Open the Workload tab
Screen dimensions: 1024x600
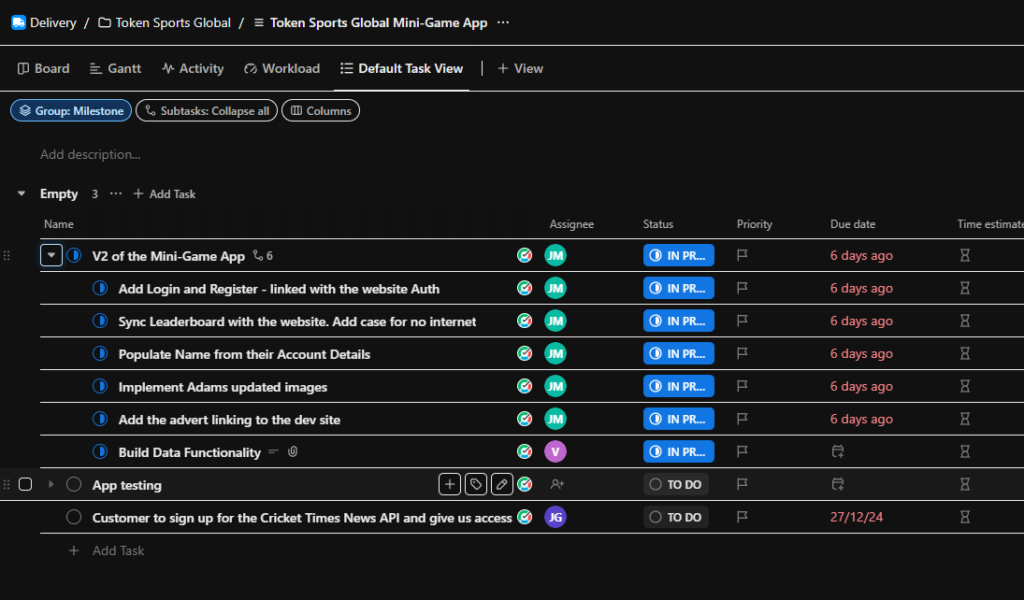(x=282, y=69)
